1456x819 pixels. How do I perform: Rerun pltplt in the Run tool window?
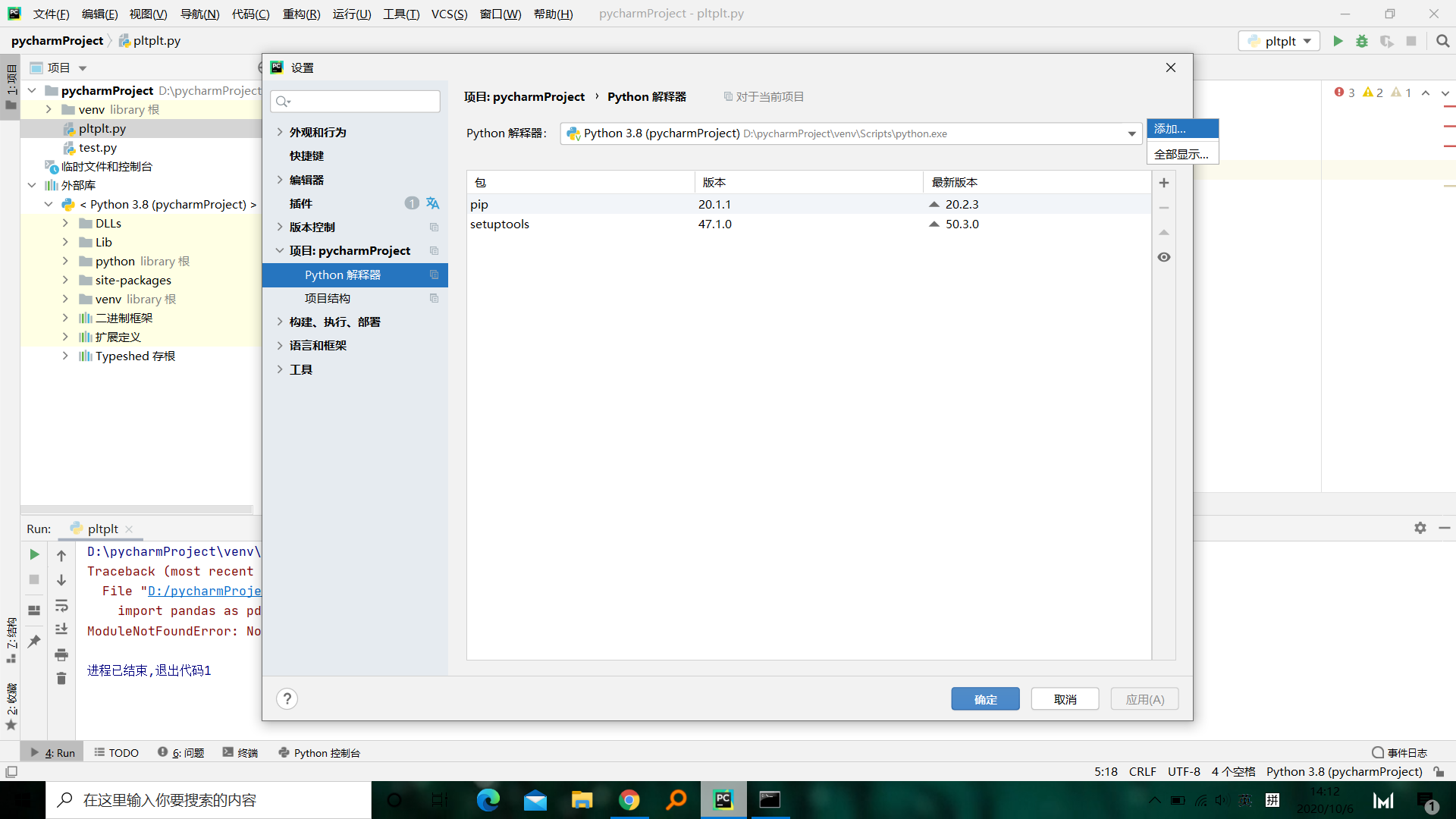tap(34, 554)
